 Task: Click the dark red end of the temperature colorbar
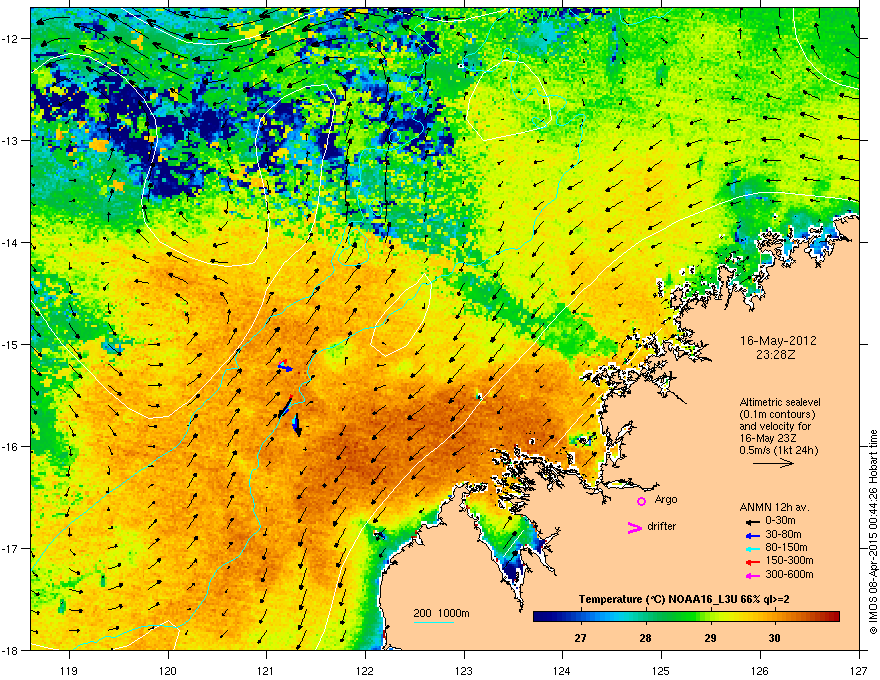pos(833,617)
